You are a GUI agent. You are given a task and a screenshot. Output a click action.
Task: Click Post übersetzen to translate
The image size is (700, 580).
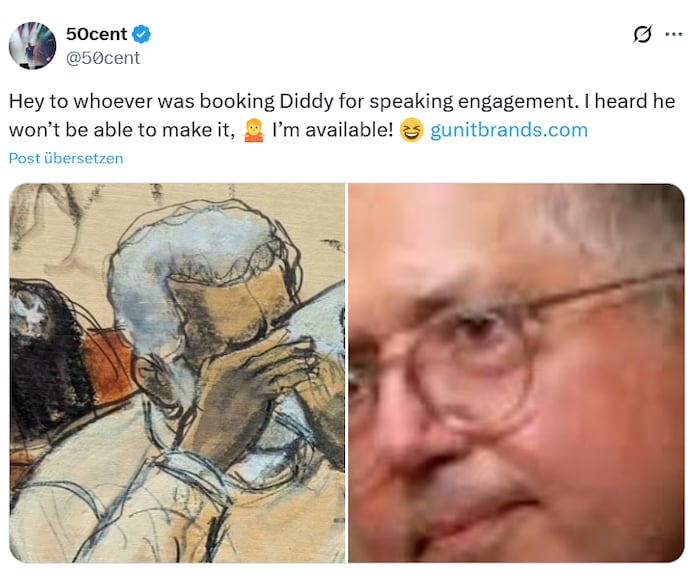click(66, 158)
